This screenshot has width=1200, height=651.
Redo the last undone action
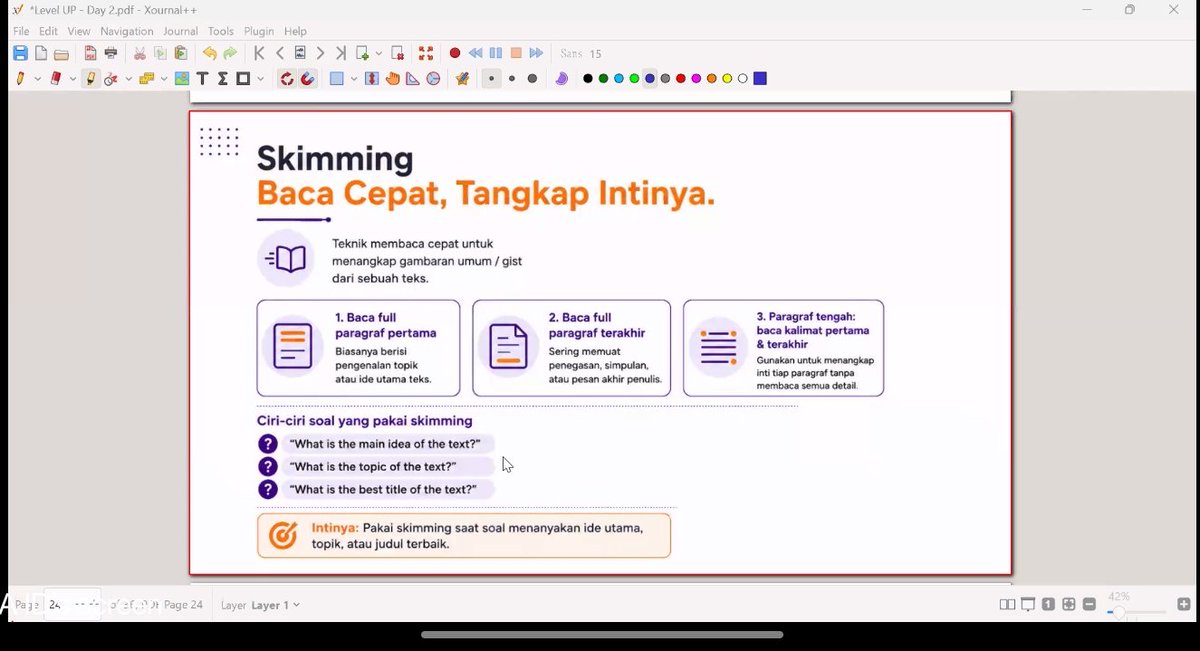(230, 53)
